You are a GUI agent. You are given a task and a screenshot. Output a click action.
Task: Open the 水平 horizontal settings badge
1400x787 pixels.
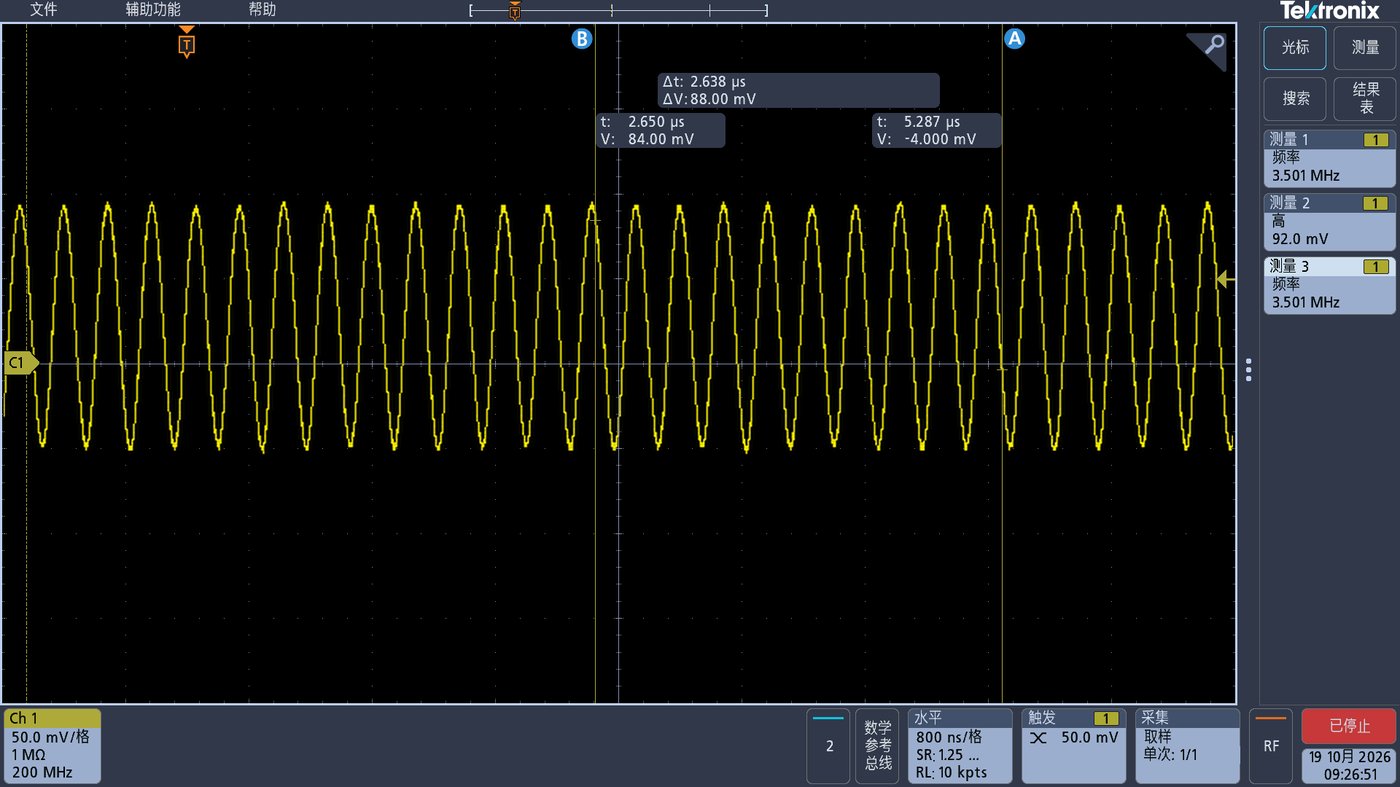(x=959, y=746)
